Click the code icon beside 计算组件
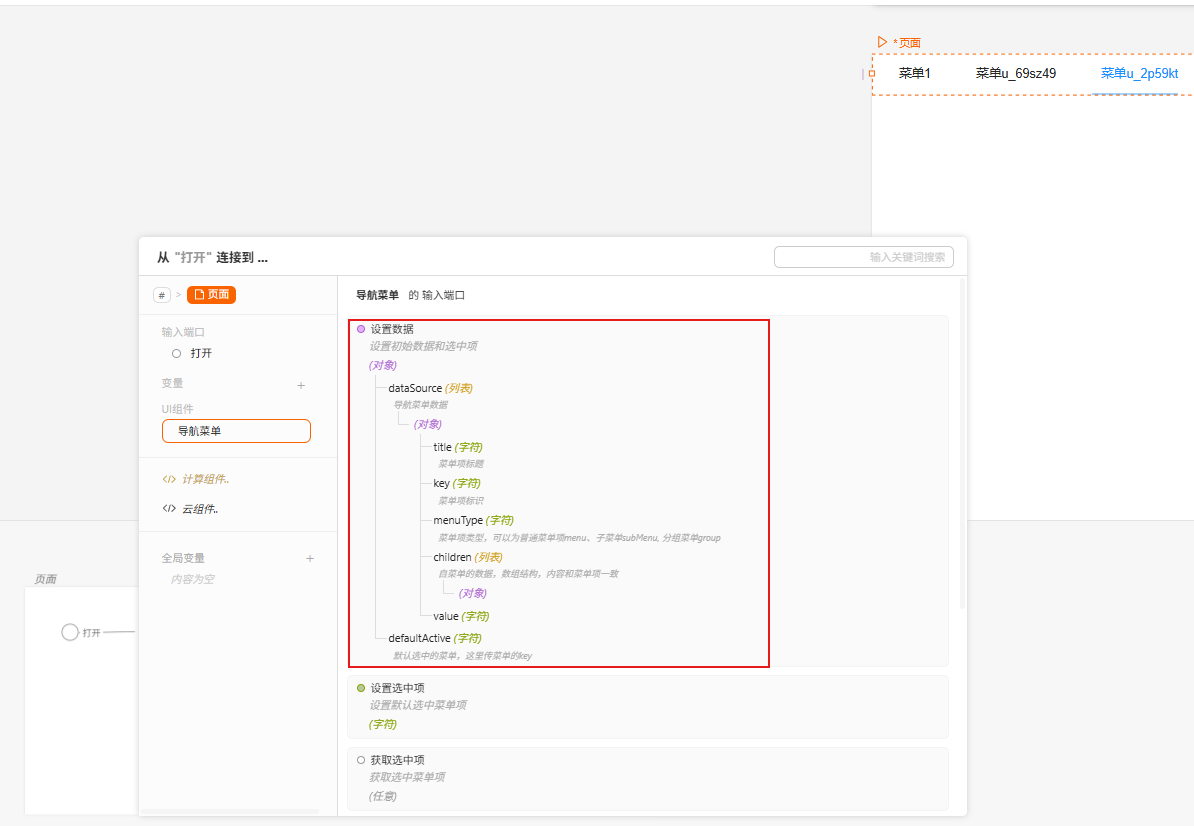 (169, 480)
